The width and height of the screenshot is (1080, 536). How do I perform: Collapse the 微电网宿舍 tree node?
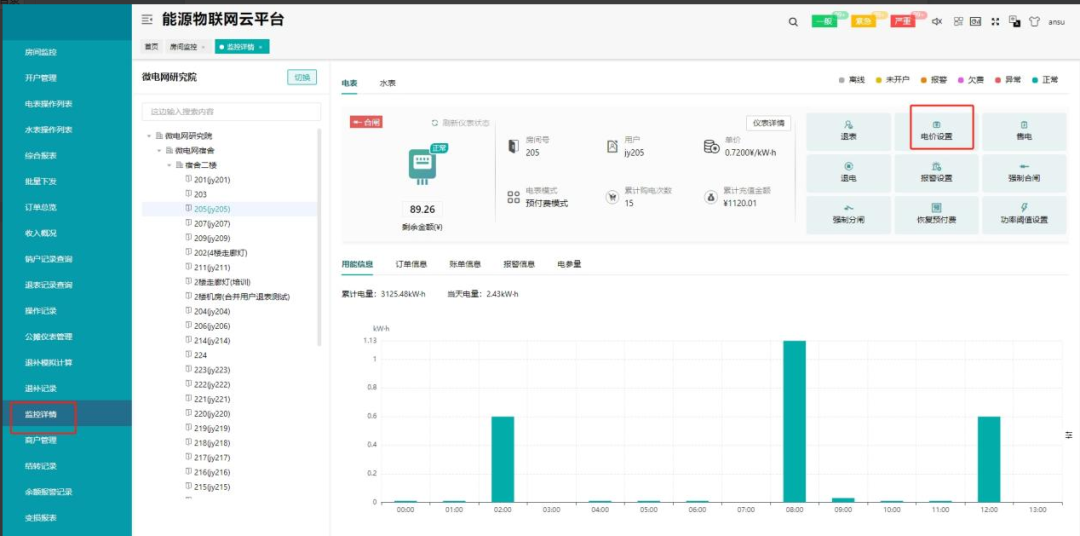[158, 150]
